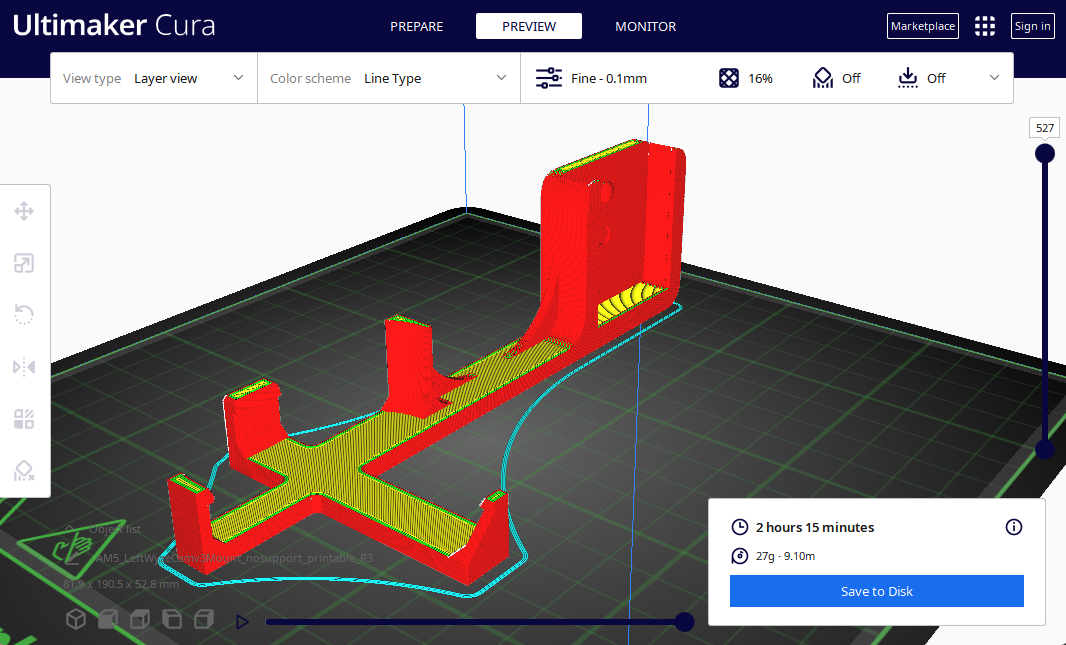Open the Marketplace
The width and height of the screenshot is (1066, 645).
point(922,26)
